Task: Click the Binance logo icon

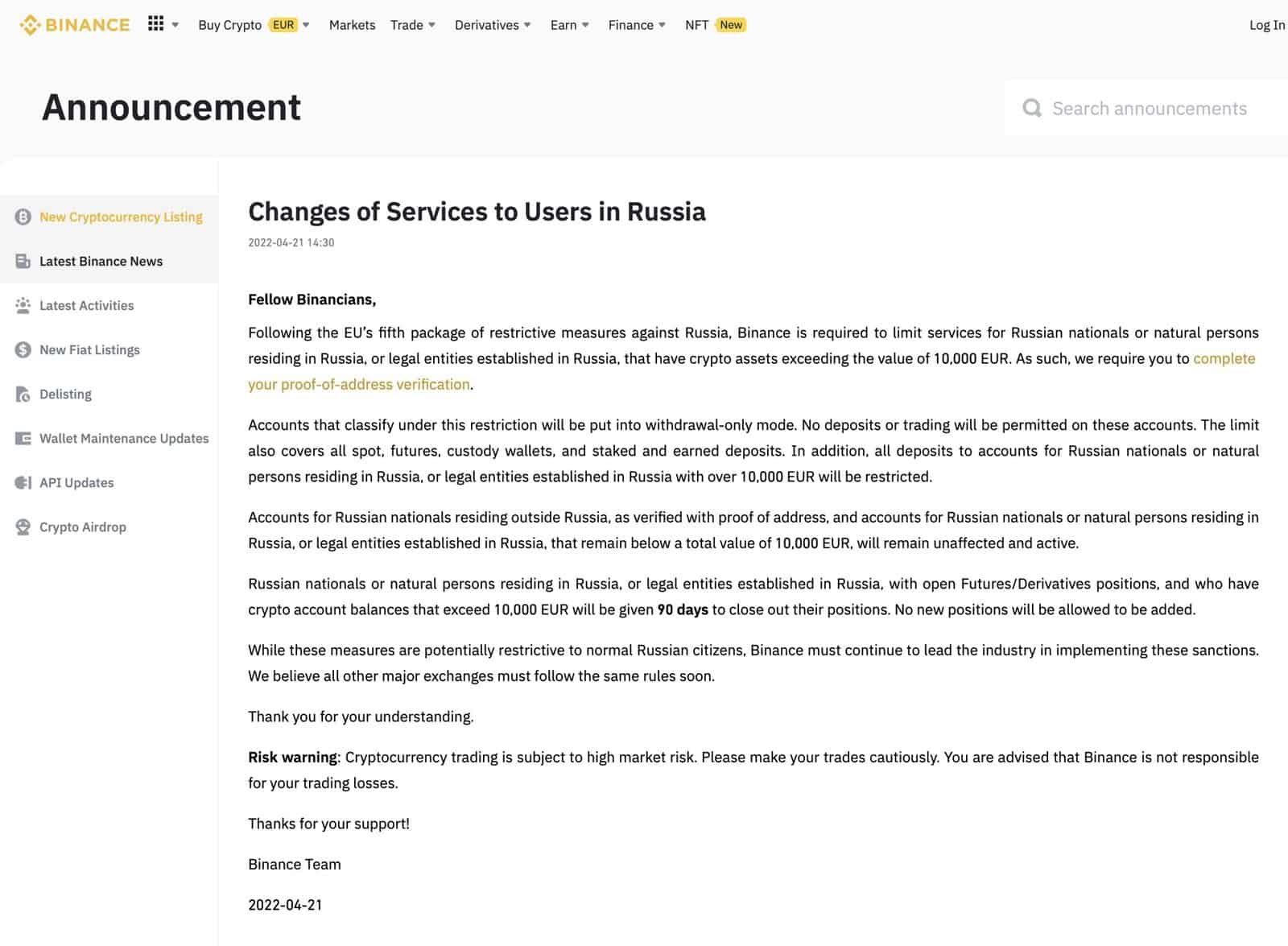Action: (30, 25)
